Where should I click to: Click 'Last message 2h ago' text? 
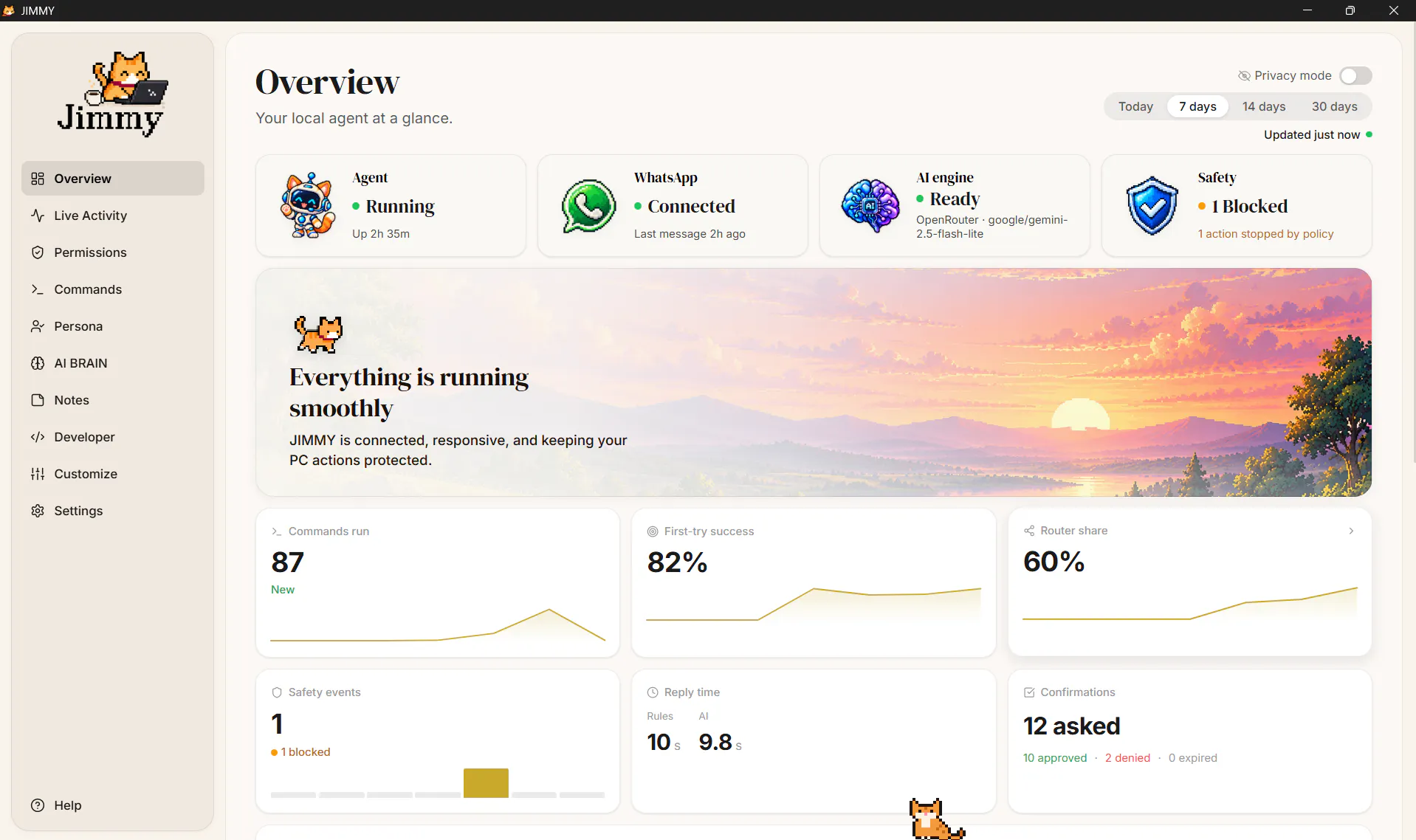click(x=690, y=234)
